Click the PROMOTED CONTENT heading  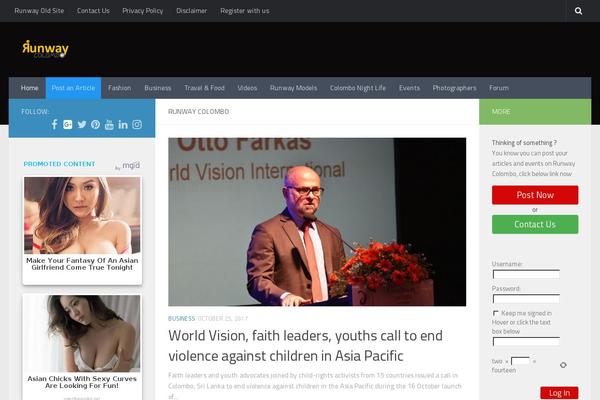[x=59, y=164]
